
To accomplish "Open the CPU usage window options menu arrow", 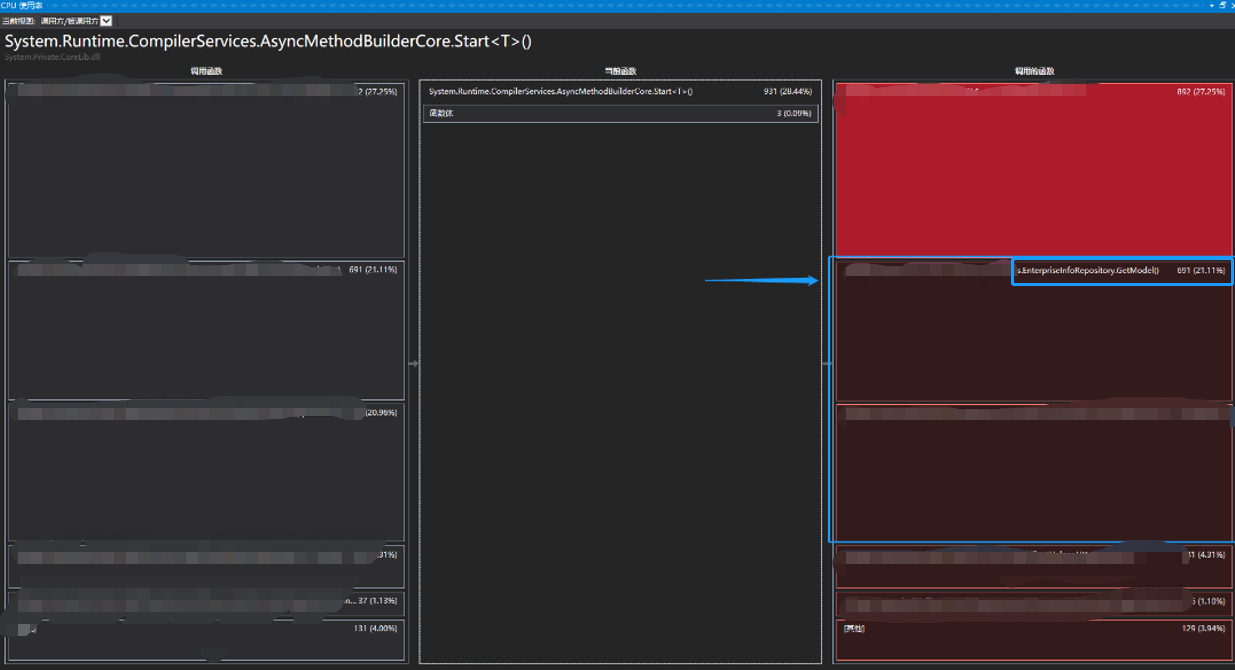I will pos(1210,5).
